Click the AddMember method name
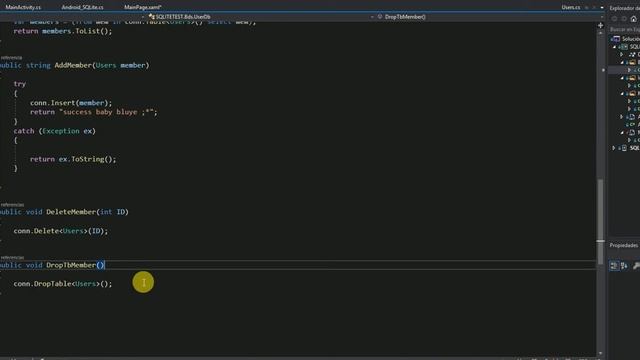Viewport: 640px width, 360px height. [73, 65]
